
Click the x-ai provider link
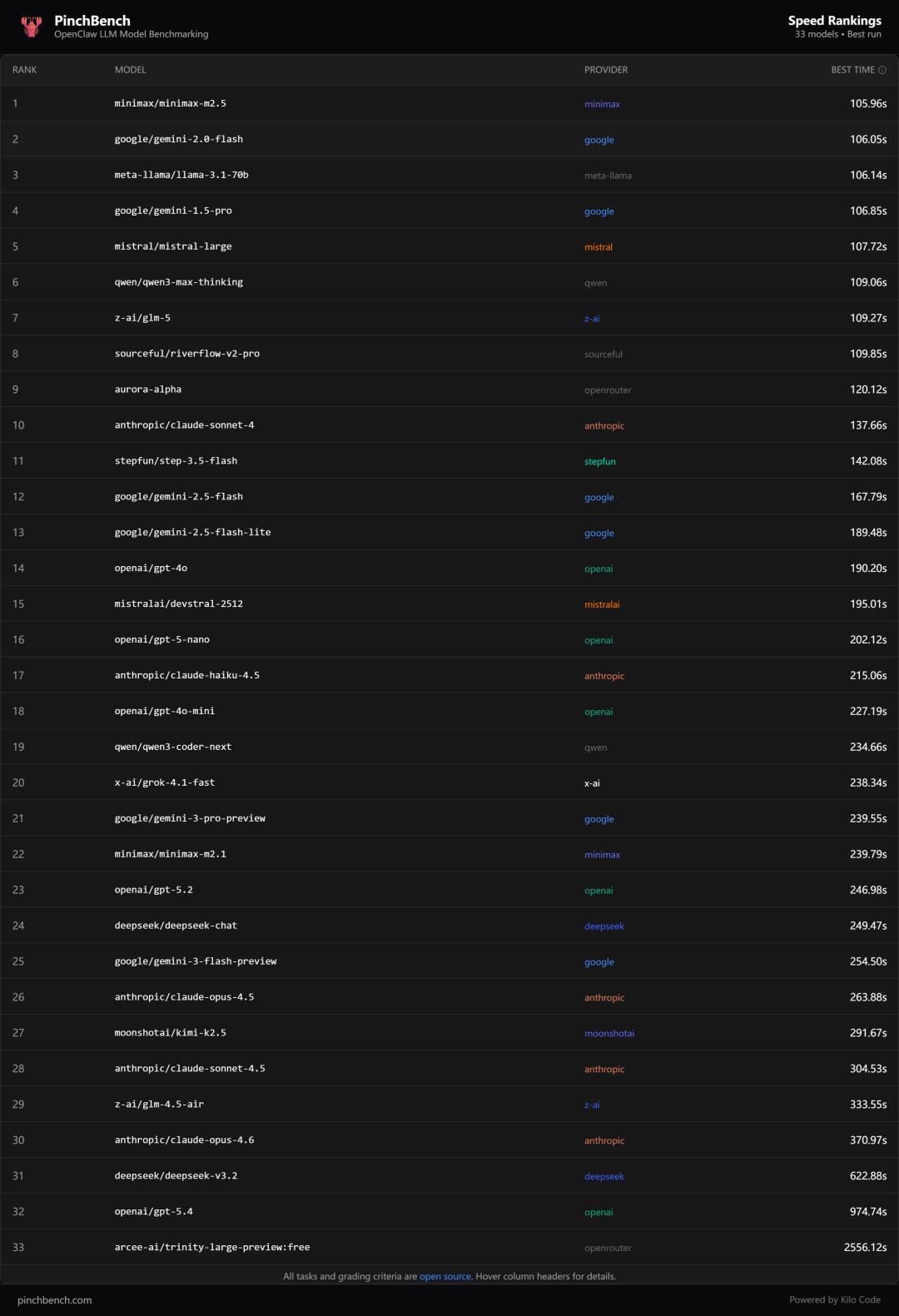592,783
